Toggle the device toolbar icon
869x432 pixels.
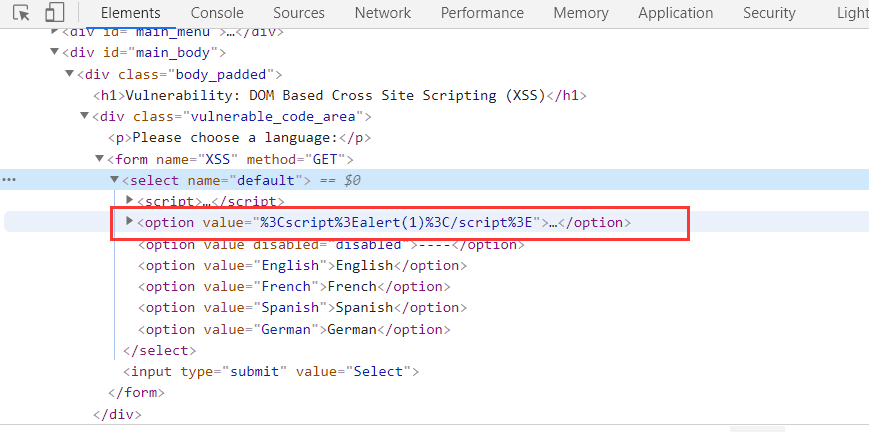[x=55, y=13]
